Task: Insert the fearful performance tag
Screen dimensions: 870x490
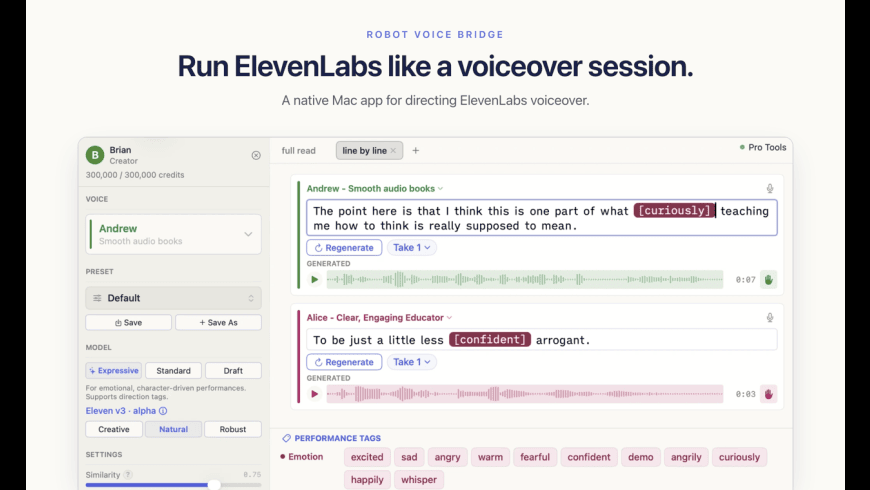Action: pyautogui.click(x=535, y=457)
